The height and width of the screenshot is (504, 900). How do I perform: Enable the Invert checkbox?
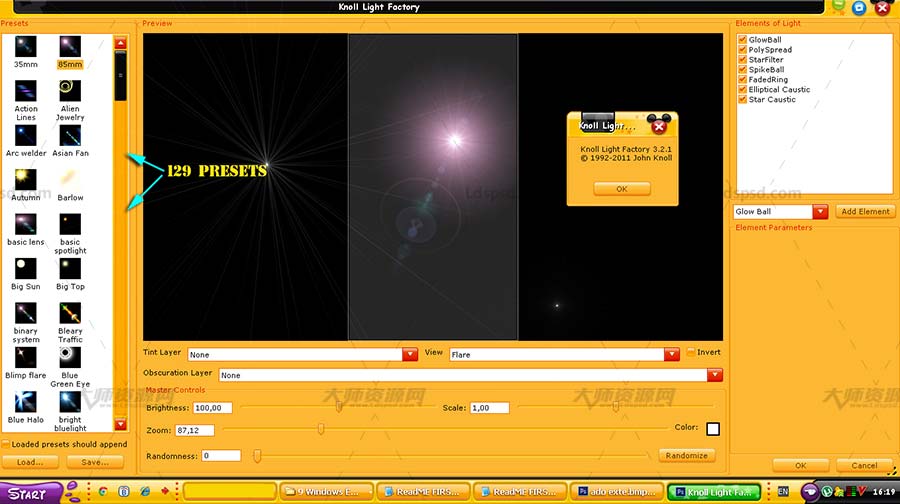pyautogui.click(x=691, y=352)
